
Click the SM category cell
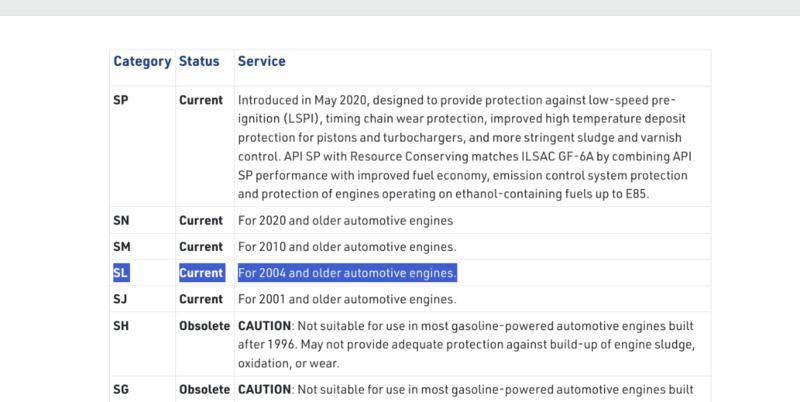click(x=122, y=246)
